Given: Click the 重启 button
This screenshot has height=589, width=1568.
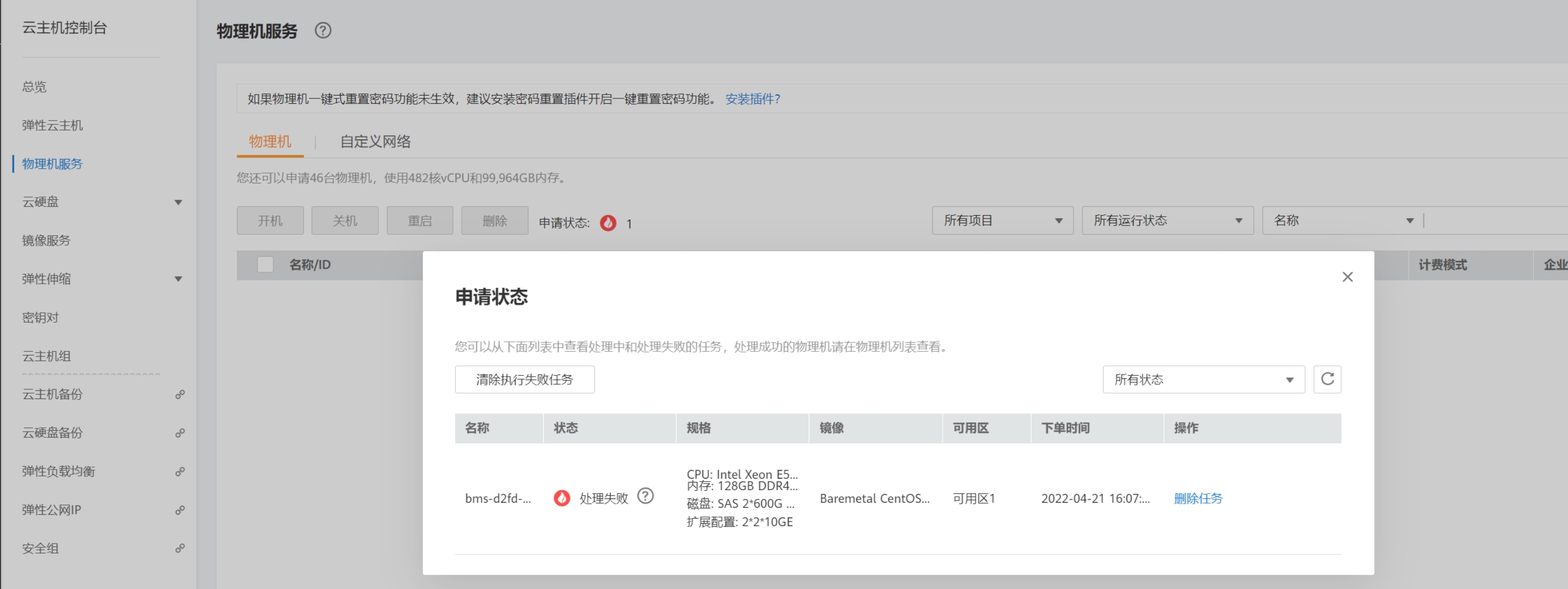Looking at the screenshot, I should pyautogui.click(x=419, y=221).
